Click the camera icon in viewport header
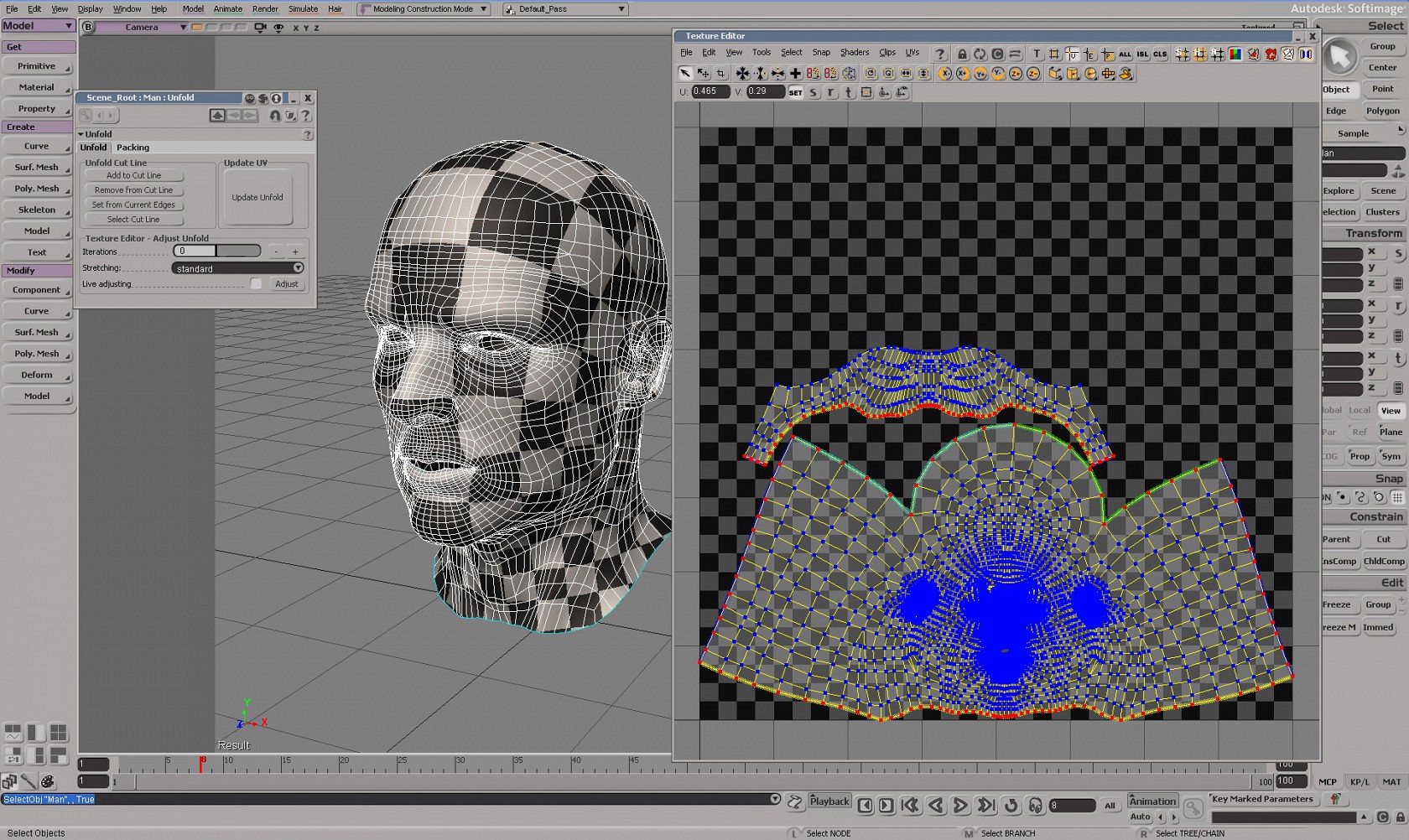1409x840 pixels. coord(261,28)
